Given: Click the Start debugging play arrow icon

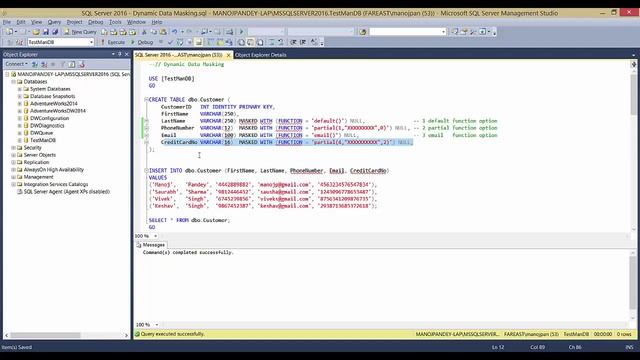Looking at the screenshot, I should 241,31.
